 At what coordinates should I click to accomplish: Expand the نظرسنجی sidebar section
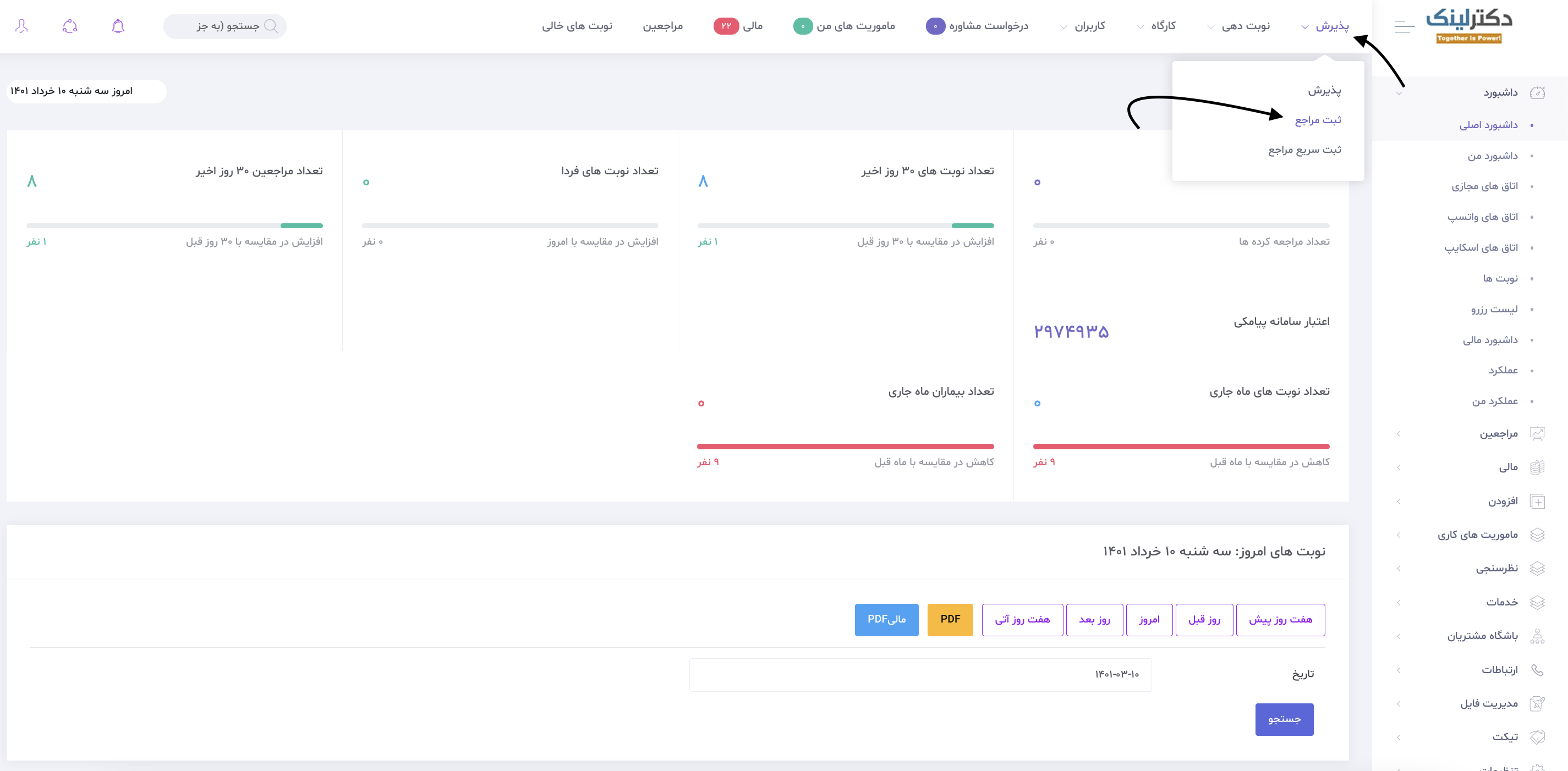click(1399, 569)
